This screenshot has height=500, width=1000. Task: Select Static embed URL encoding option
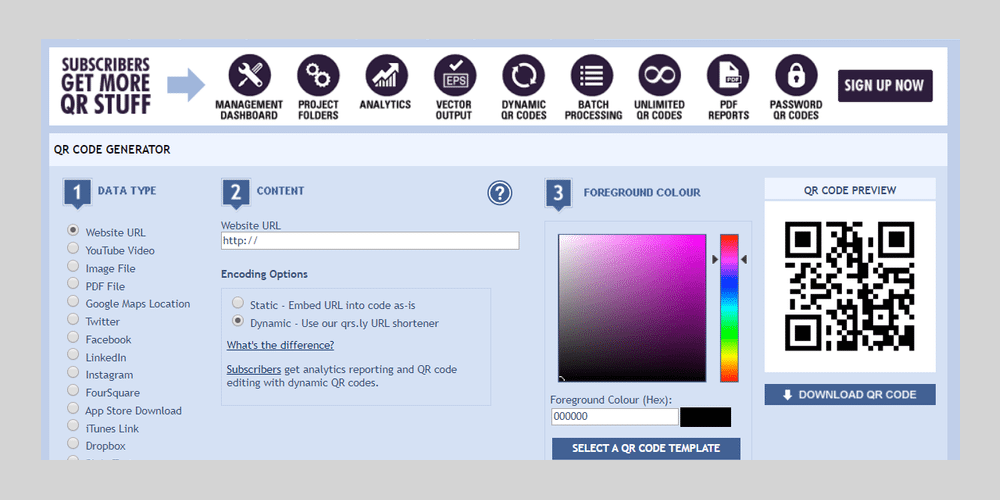pyautogui.click(x=238, y=302)
